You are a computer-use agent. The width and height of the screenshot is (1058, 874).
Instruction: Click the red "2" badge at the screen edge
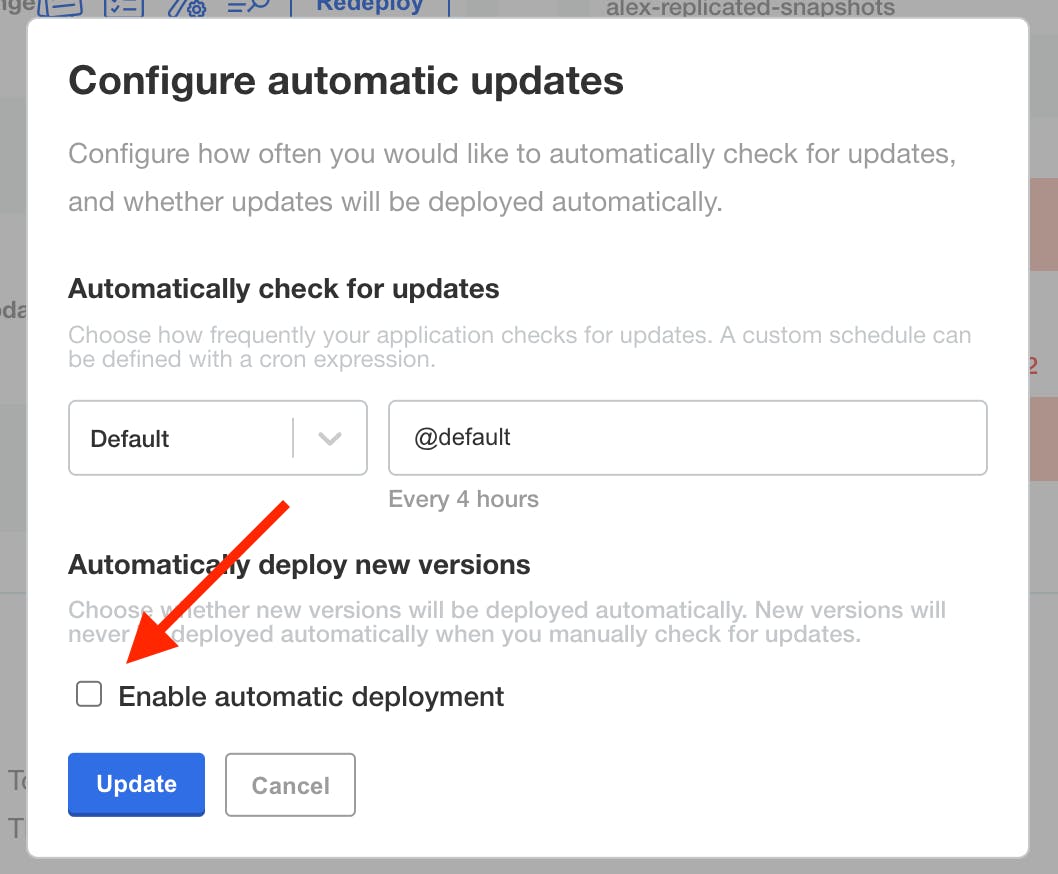[x=1034, y=367]
